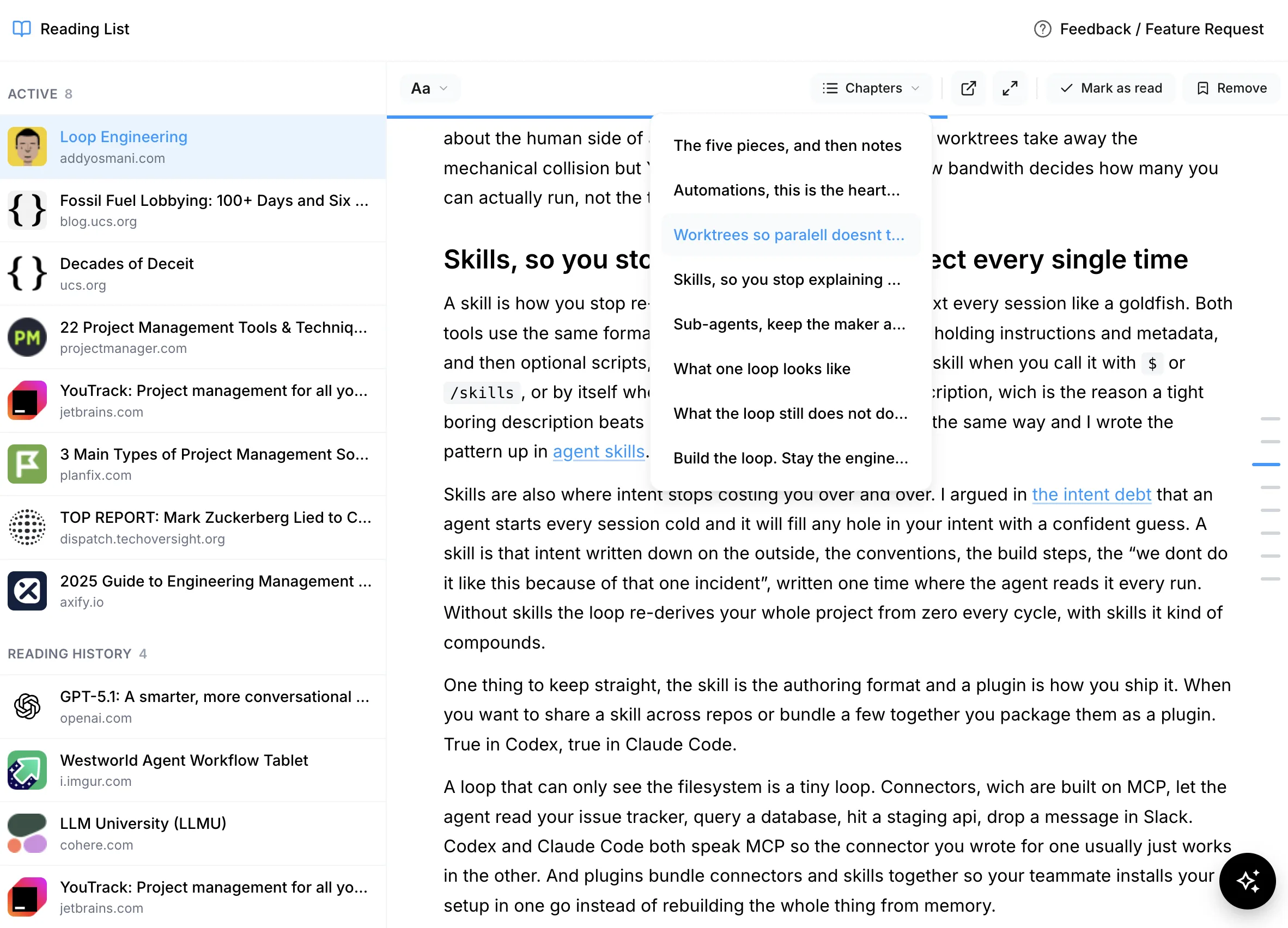This screenshot has height=928, width=1288.
Task: Click the 'addyosmani.com' source label
Action: [x=112, y=158]
